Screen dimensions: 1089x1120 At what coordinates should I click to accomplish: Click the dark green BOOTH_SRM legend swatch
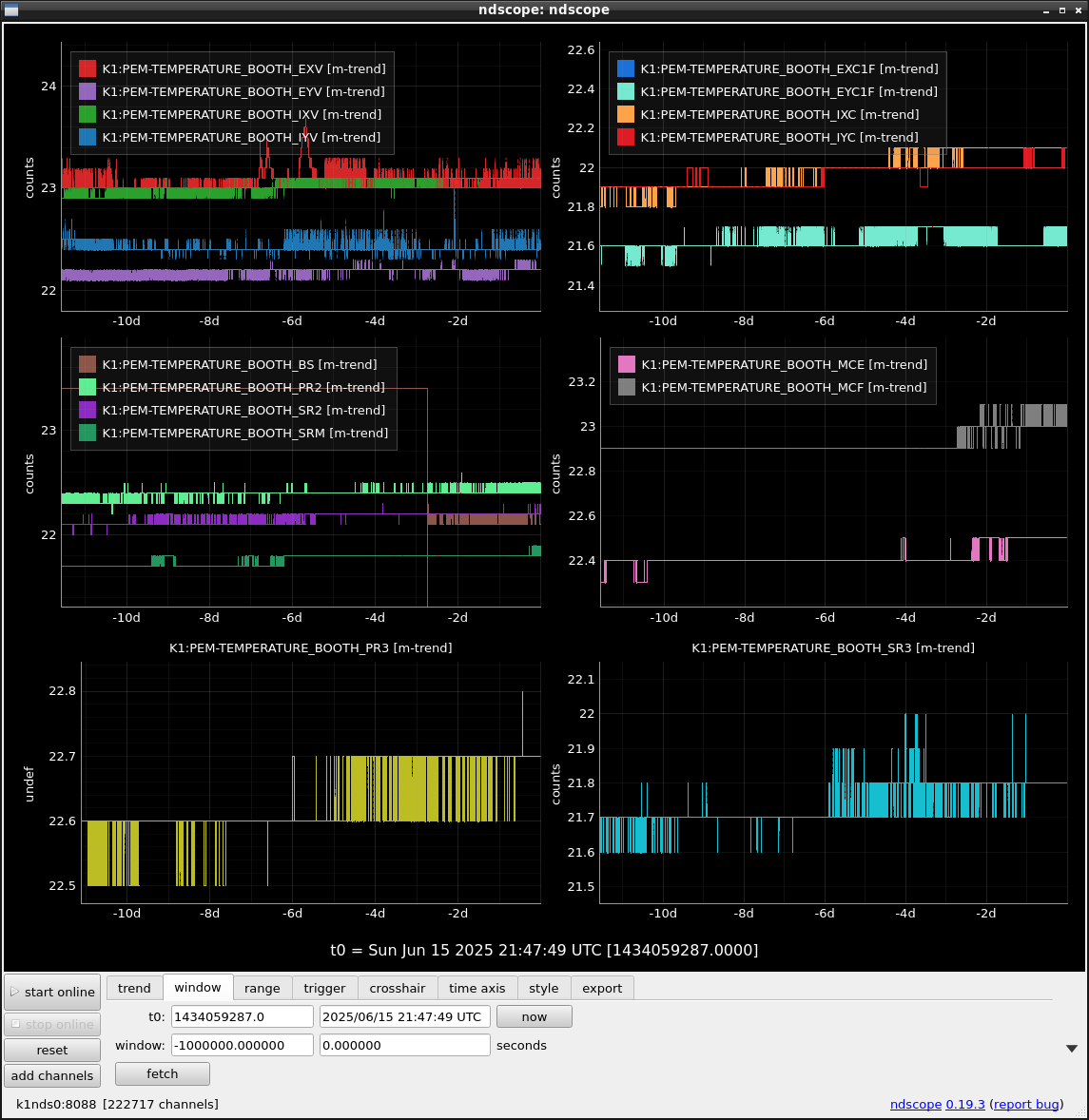88,433
